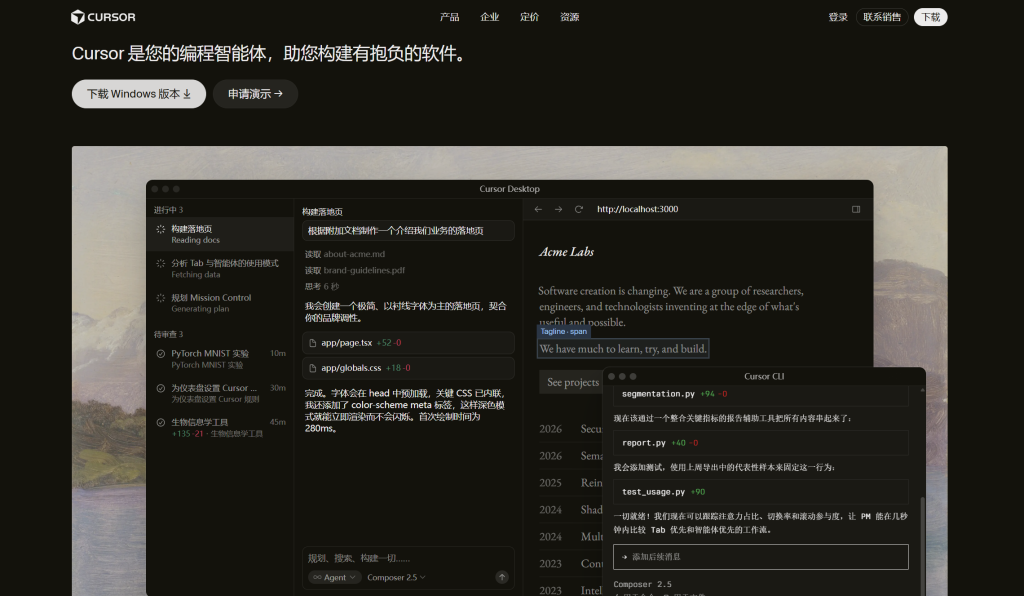1024x596 pixels.
Task: Open the PyTorch MNIST 实验 review item
Action: (220, 359)
